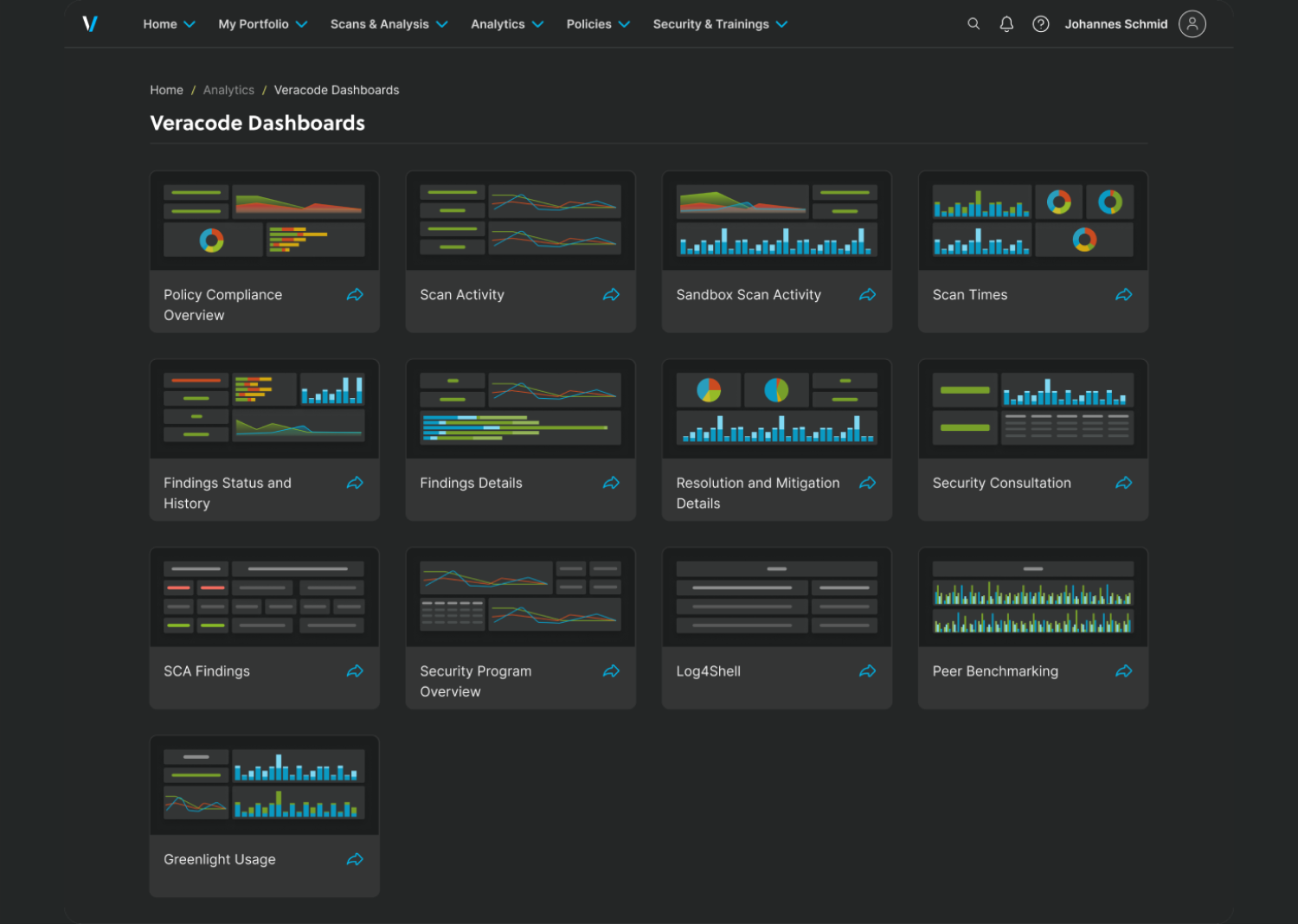Viewport: 1298px width, 924px height.
Task: Open Sandbox Scan Activity thumbnail preview
Action: (x=777, y=221)
